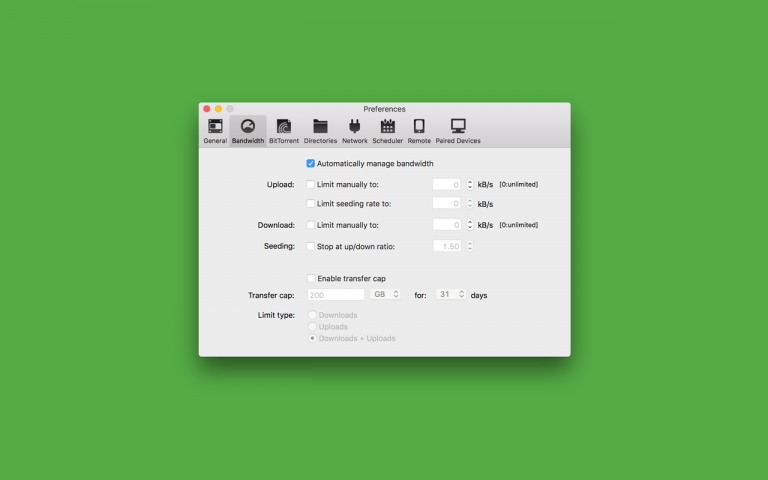This screenshot has height=480, width=768.
Task: Enable Stop at up/down ratio
Action: [311, 246]
